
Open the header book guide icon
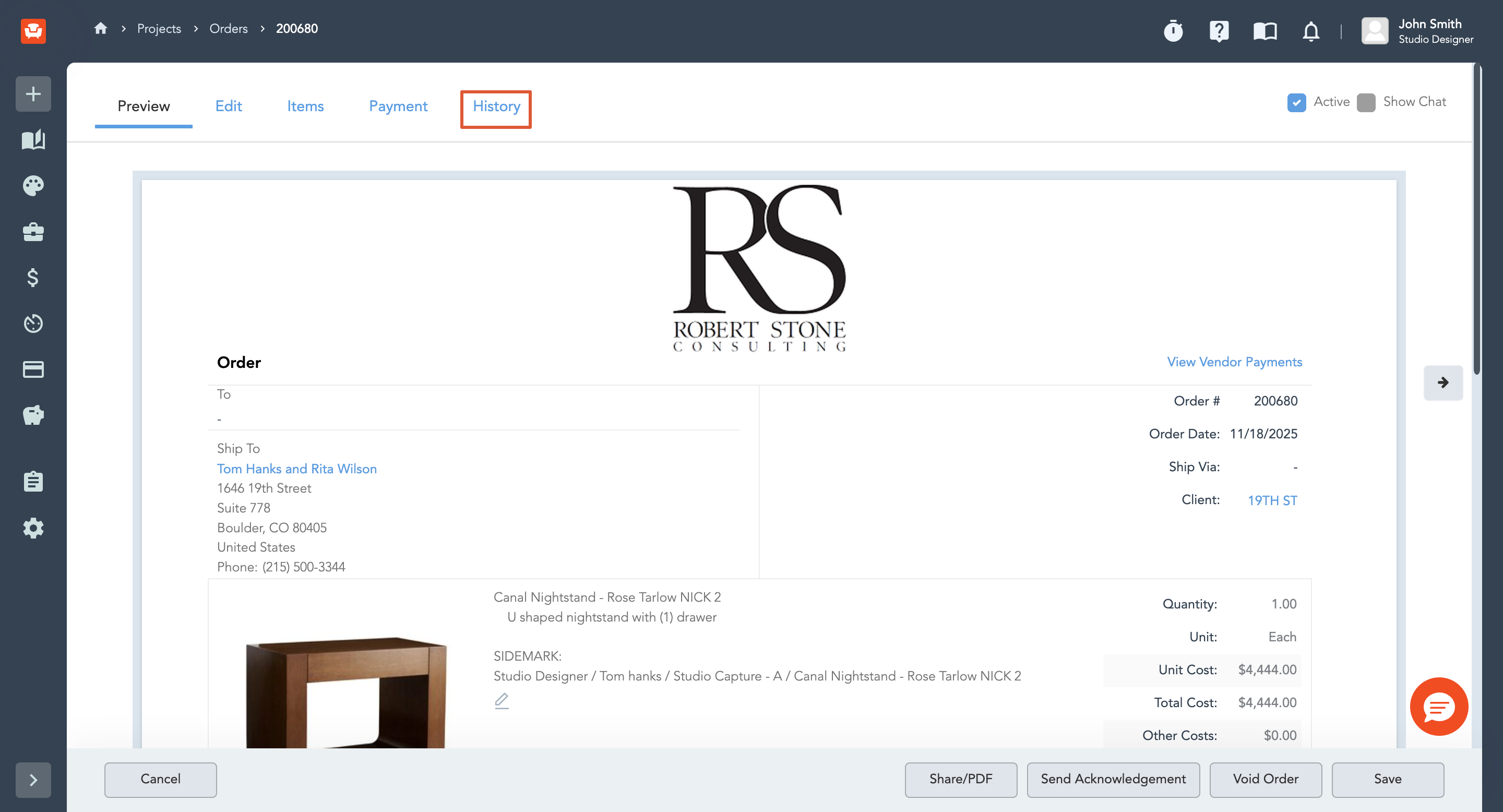pyautogui.click(x=1265, y=30)
